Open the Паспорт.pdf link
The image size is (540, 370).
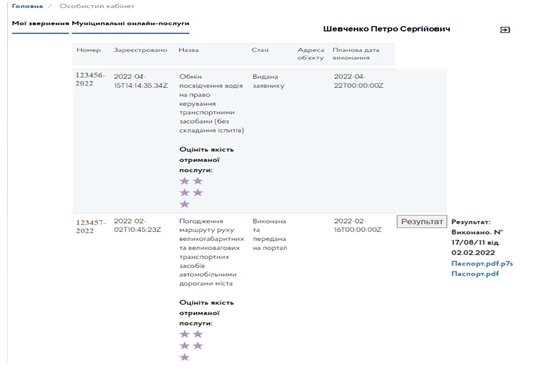475,274
